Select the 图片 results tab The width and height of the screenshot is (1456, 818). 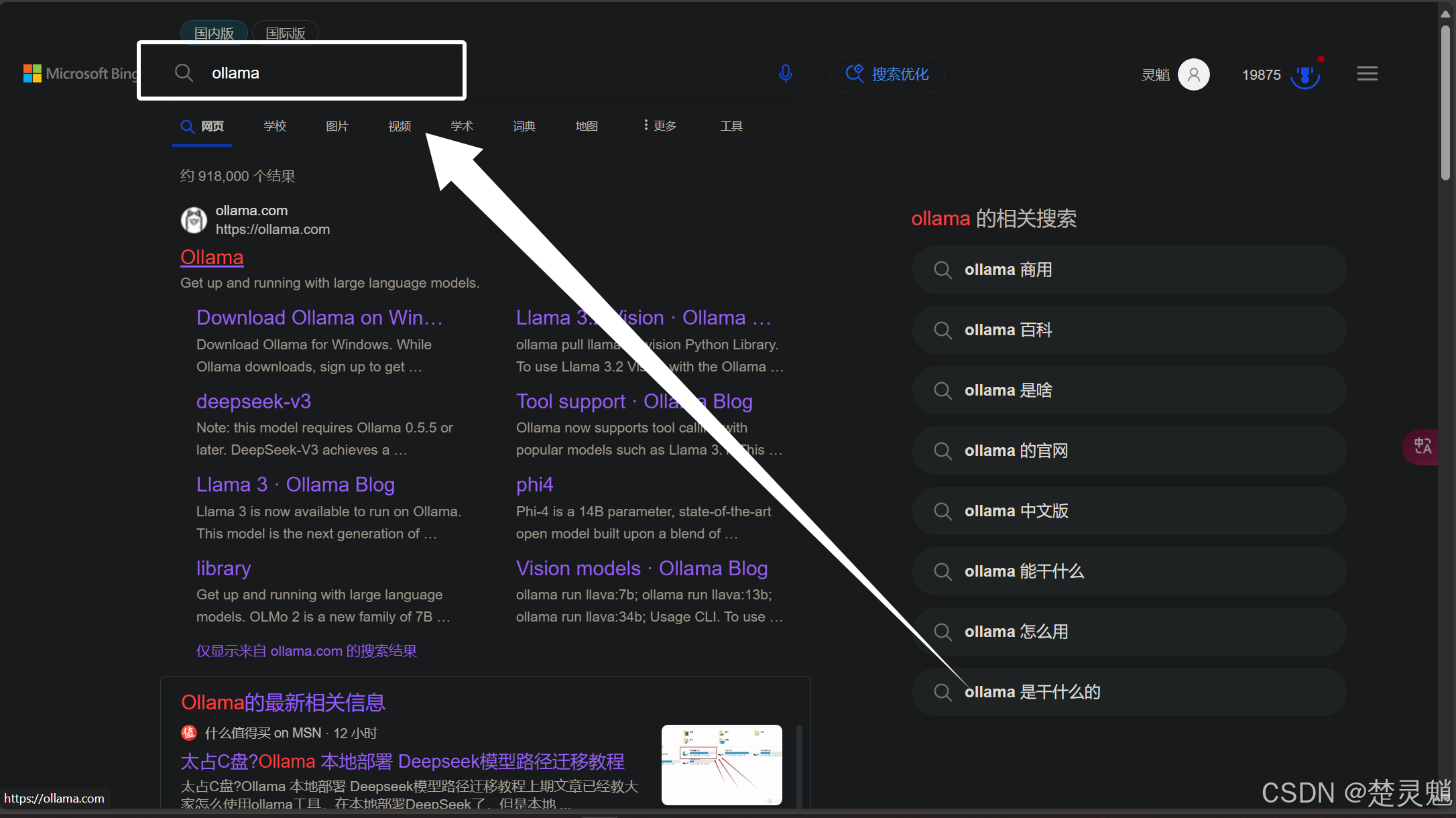[x=337, y=126]
